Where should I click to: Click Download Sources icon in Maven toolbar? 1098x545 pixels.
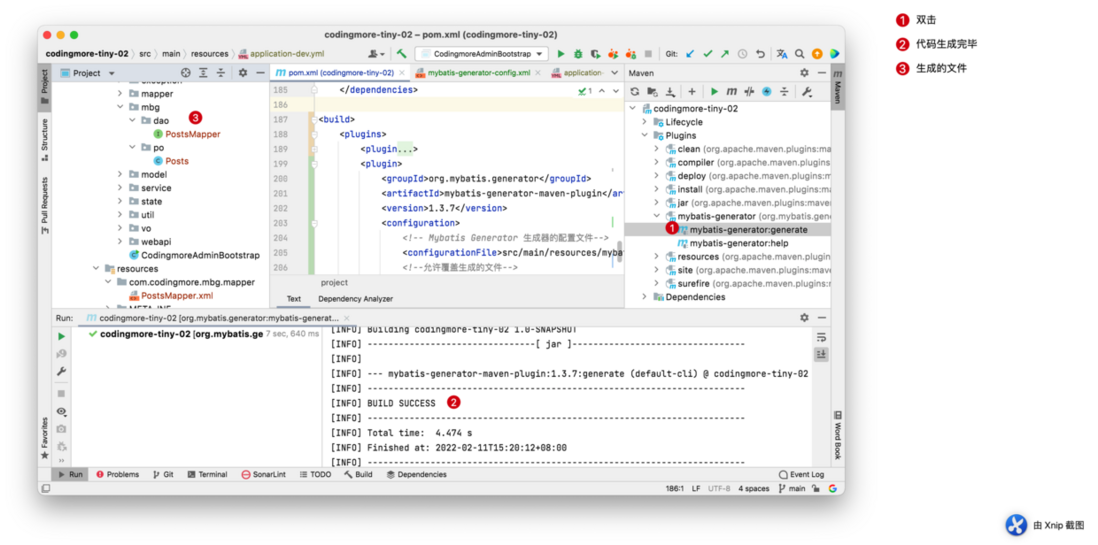(x=670, y=92)
